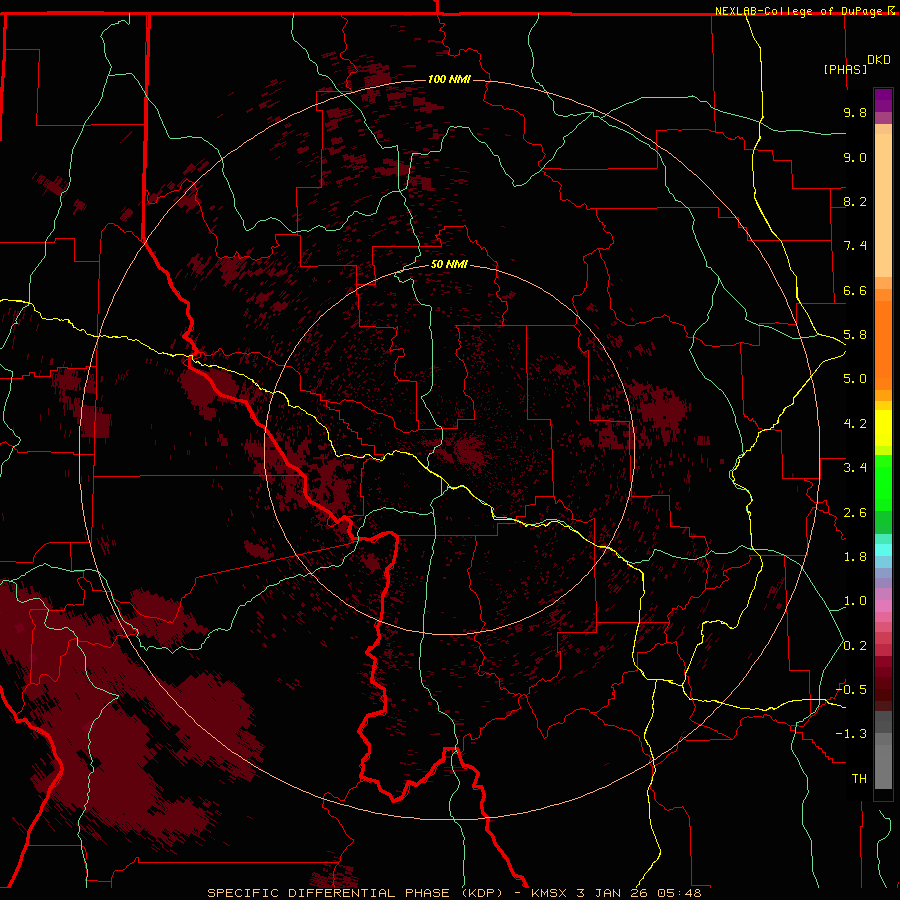Pick the orange band of the color bar

pos(883,344)
